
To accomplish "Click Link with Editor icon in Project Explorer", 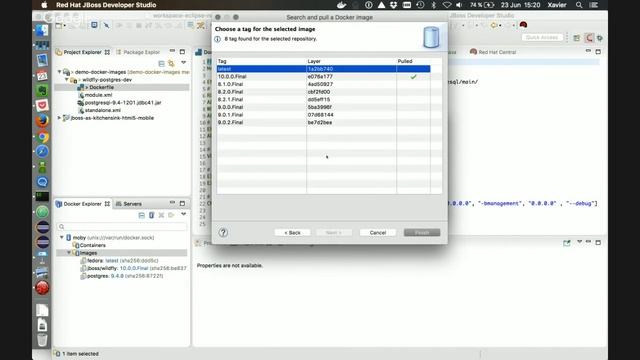I will coord(171,63).
